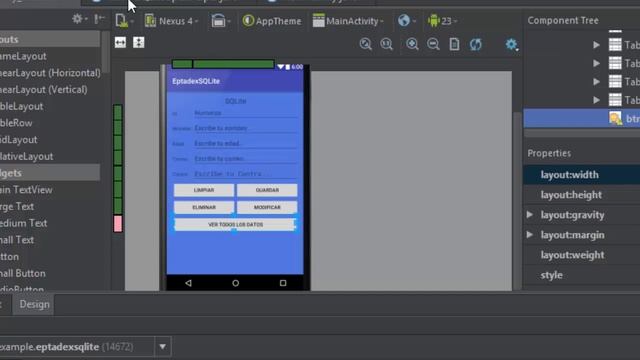The width and height of the screenshot is (640, 360).
Task: Expand the last TableRow above btn item
Action: [596, 100]
